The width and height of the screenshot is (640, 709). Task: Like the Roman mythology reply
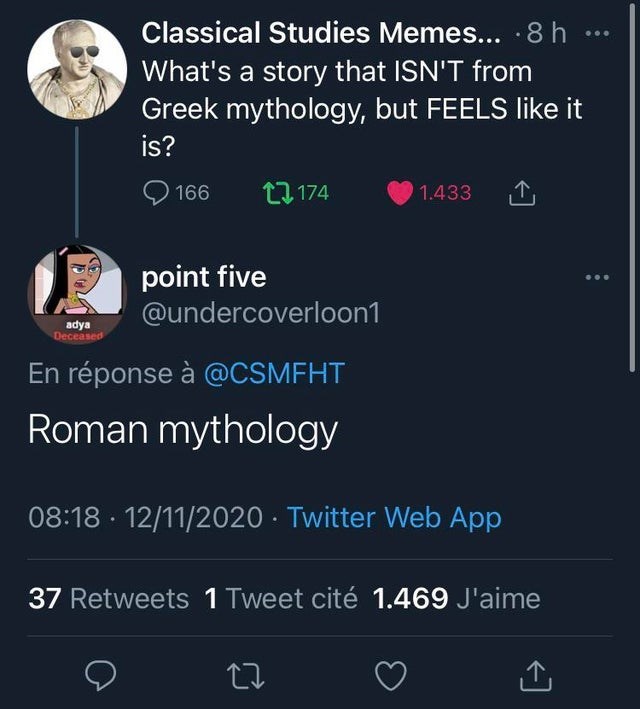pos(389,679)
